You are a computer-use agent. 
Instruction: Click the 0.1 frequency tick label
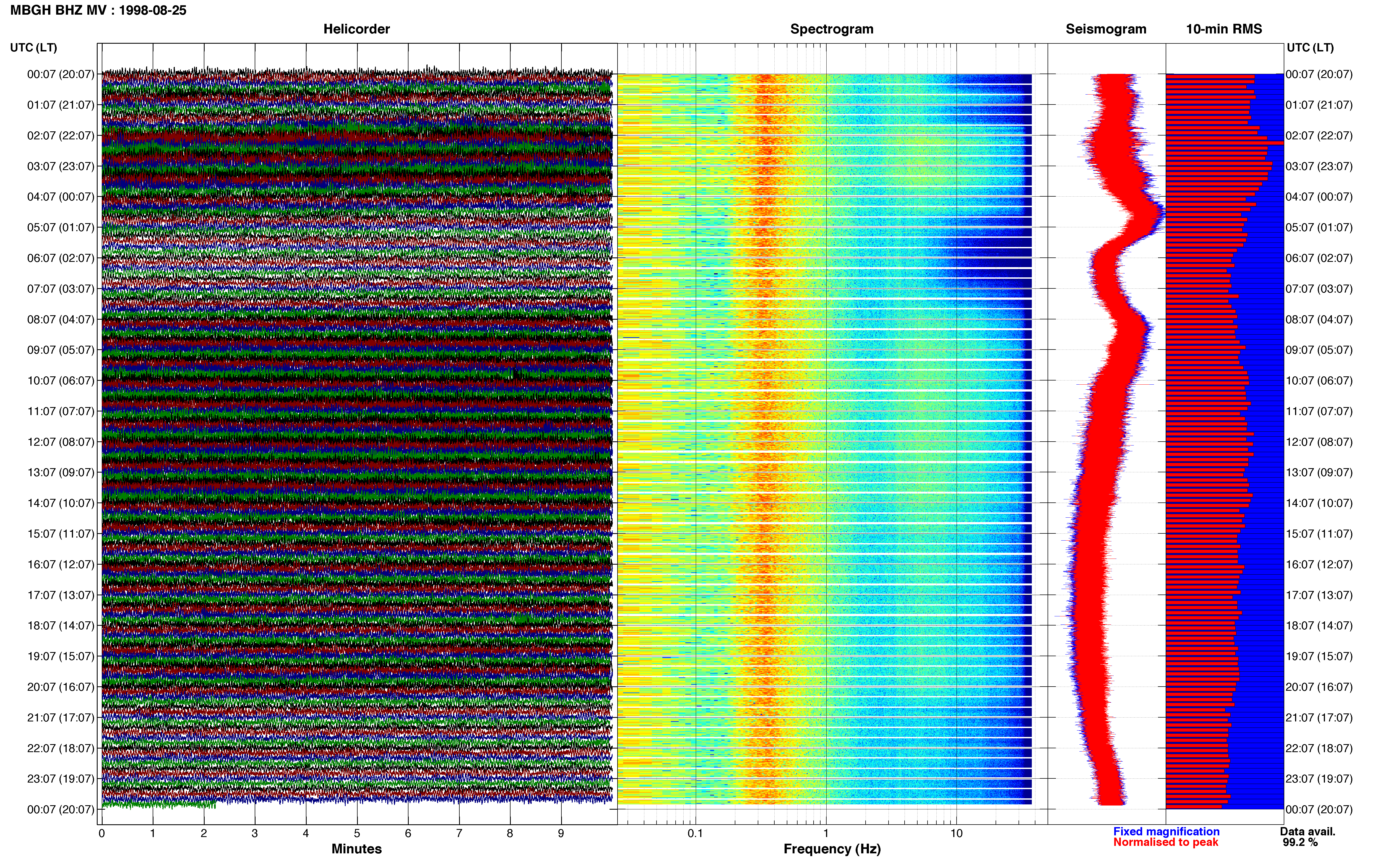pos(695,833)
